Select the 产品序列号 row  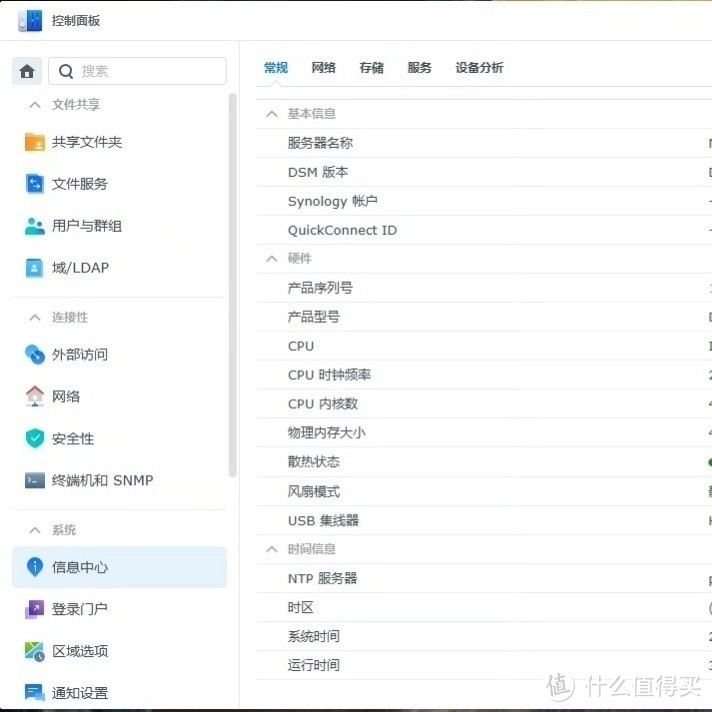tap(484, 288)
